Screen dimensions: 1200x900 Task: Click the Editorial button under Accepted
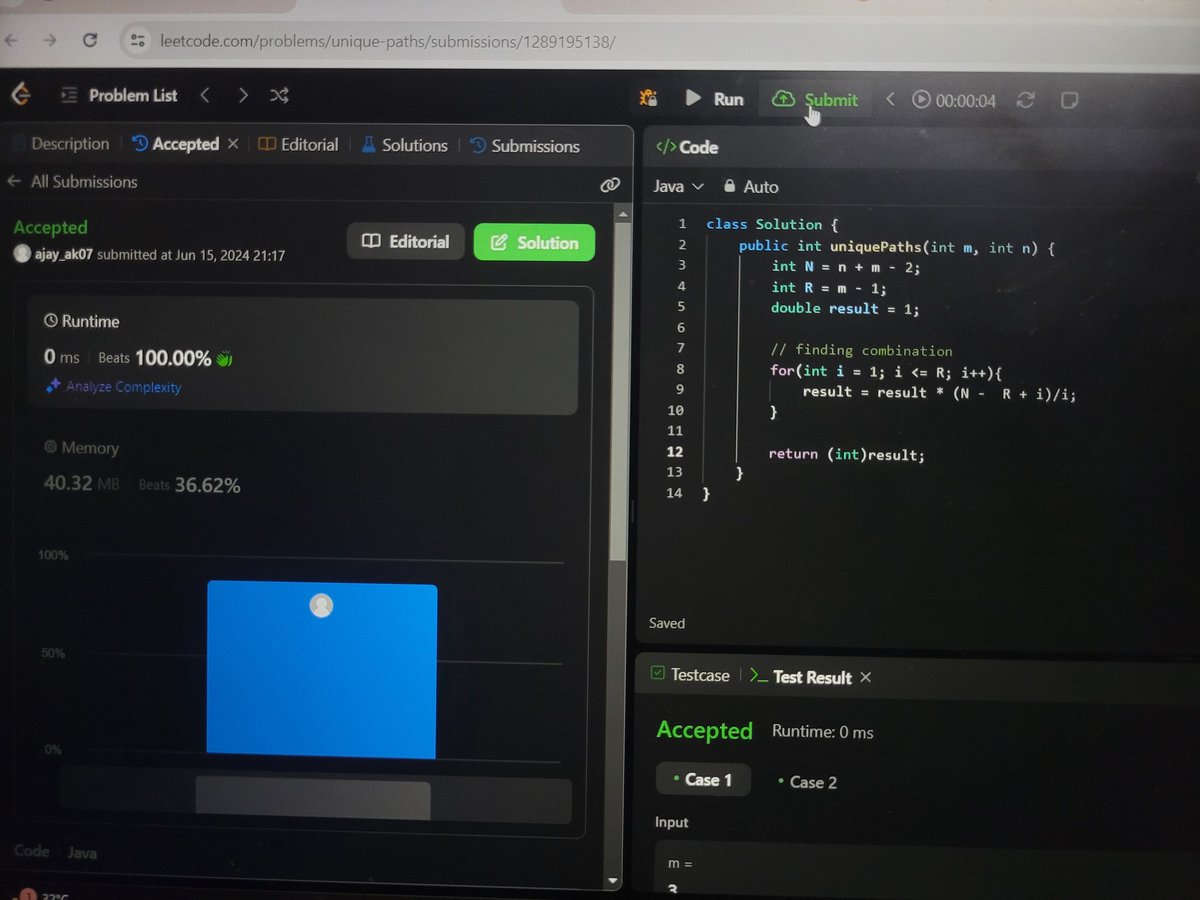[406, 241]
